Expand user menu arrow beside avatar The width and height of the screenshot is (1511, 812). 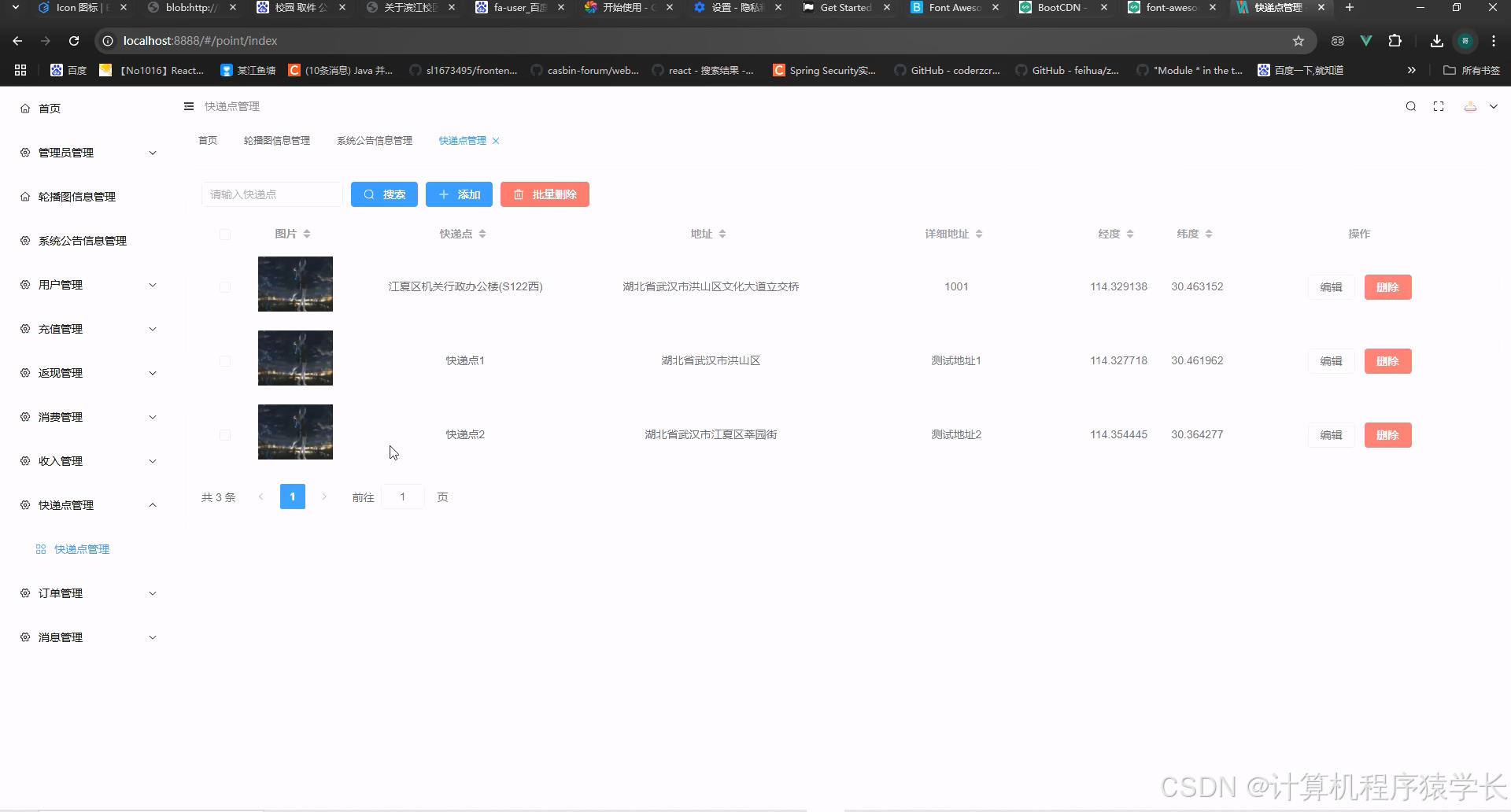click(1493, 106)
